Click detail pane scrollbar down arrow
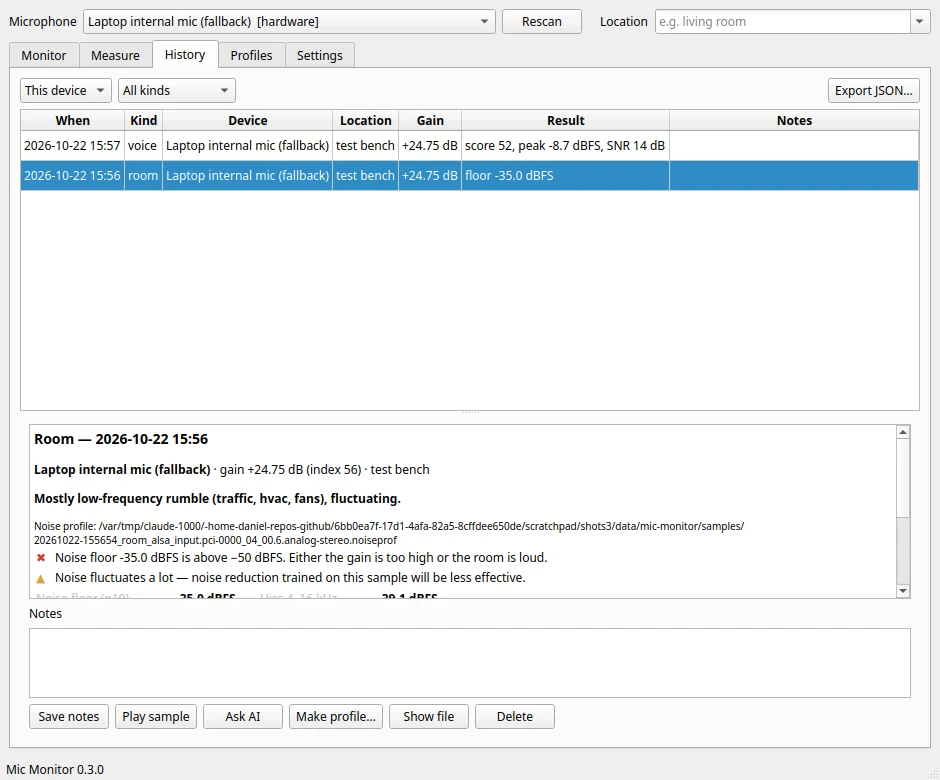The image size is (940, 780). click(903, 591)
